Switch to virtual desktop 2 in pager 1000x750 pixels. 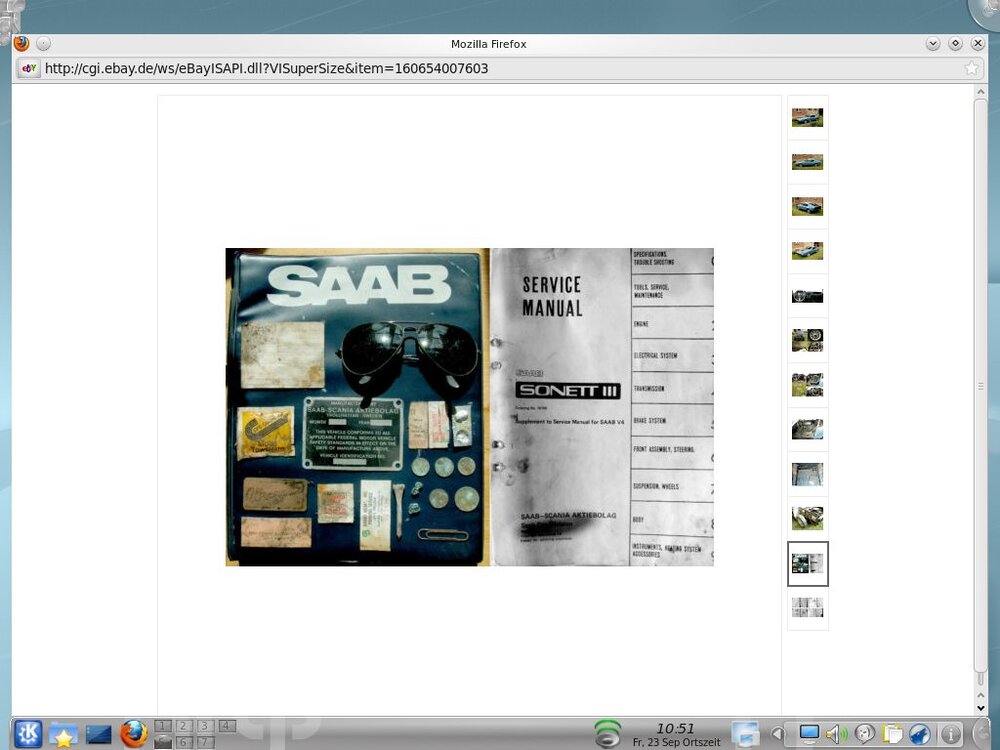click(184, 726)
